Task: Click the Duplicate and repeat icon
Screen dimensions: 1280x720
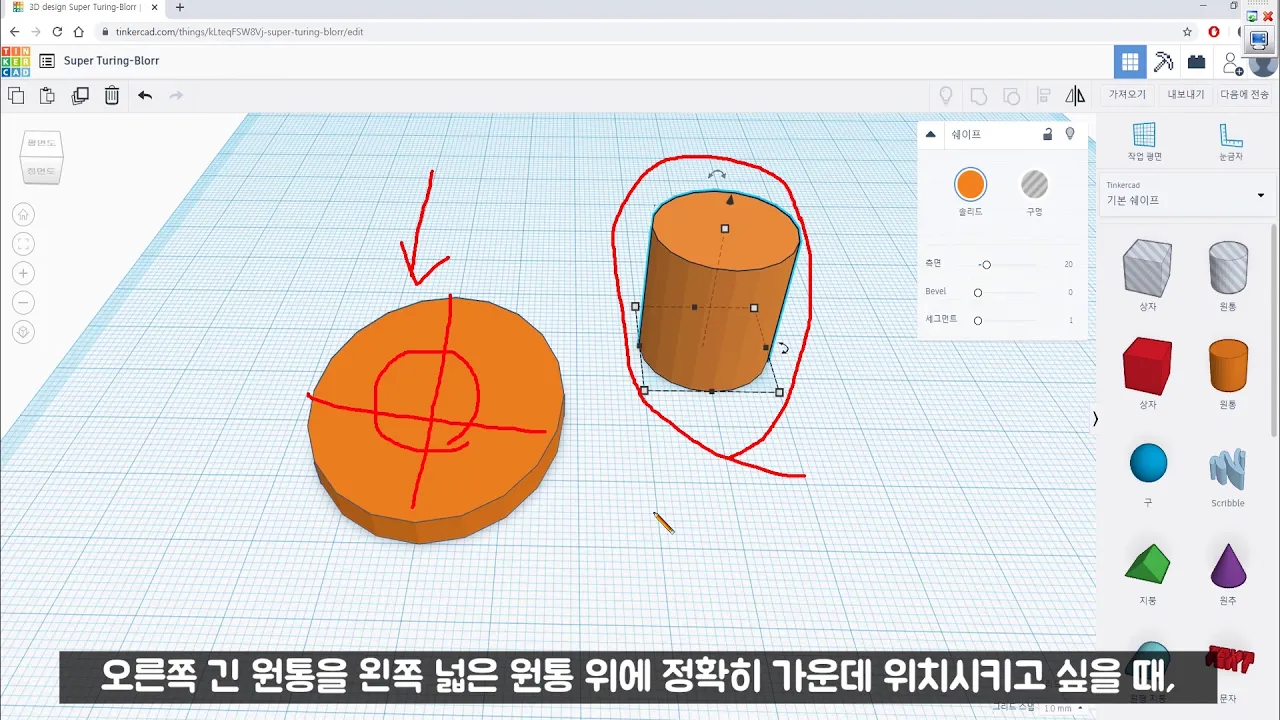Action: point(80,96)
